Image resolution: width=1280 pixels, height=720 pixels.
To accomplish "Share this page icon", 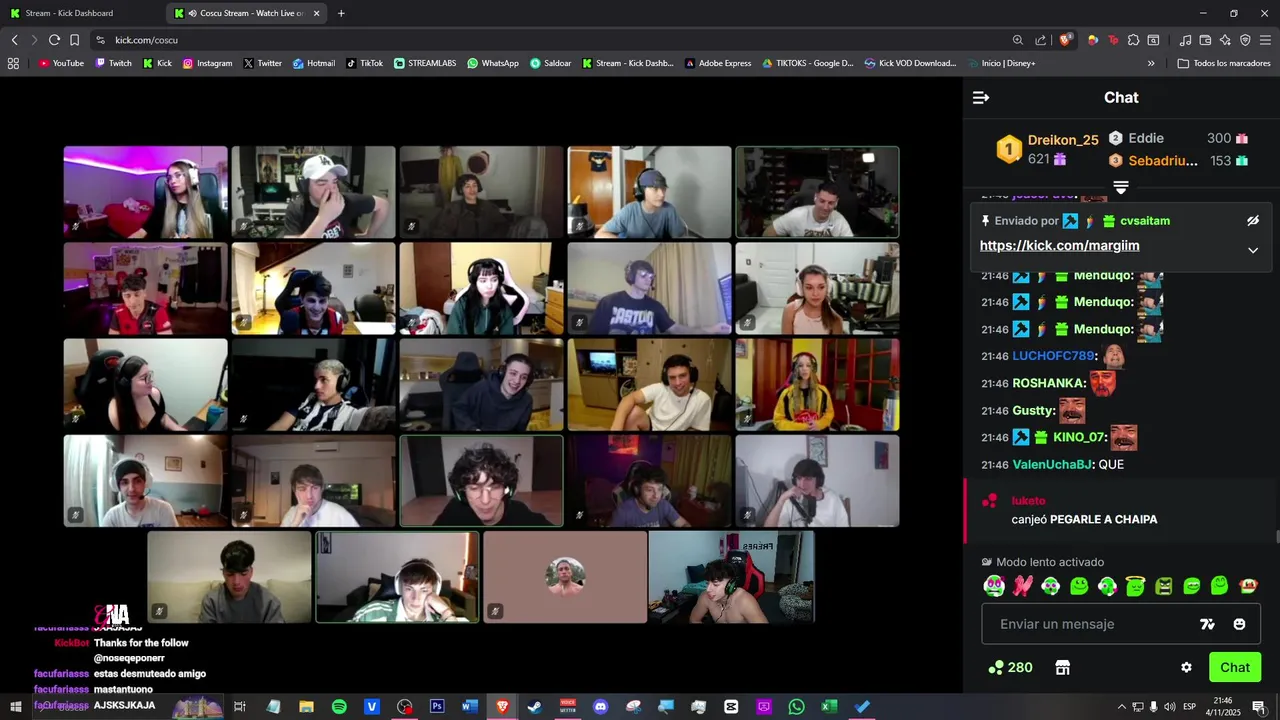I will 1041,40.
